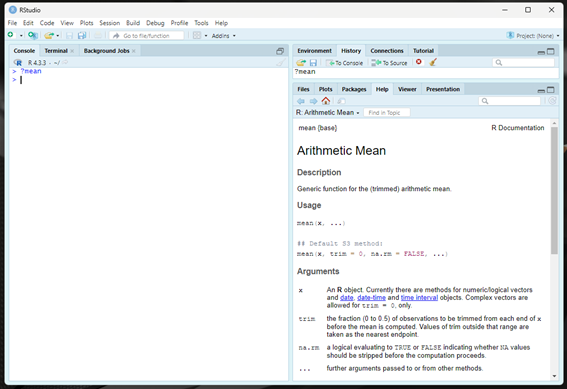Screen dimensions: 567x389
Task: Open the Profile menu
Action: 179,23
